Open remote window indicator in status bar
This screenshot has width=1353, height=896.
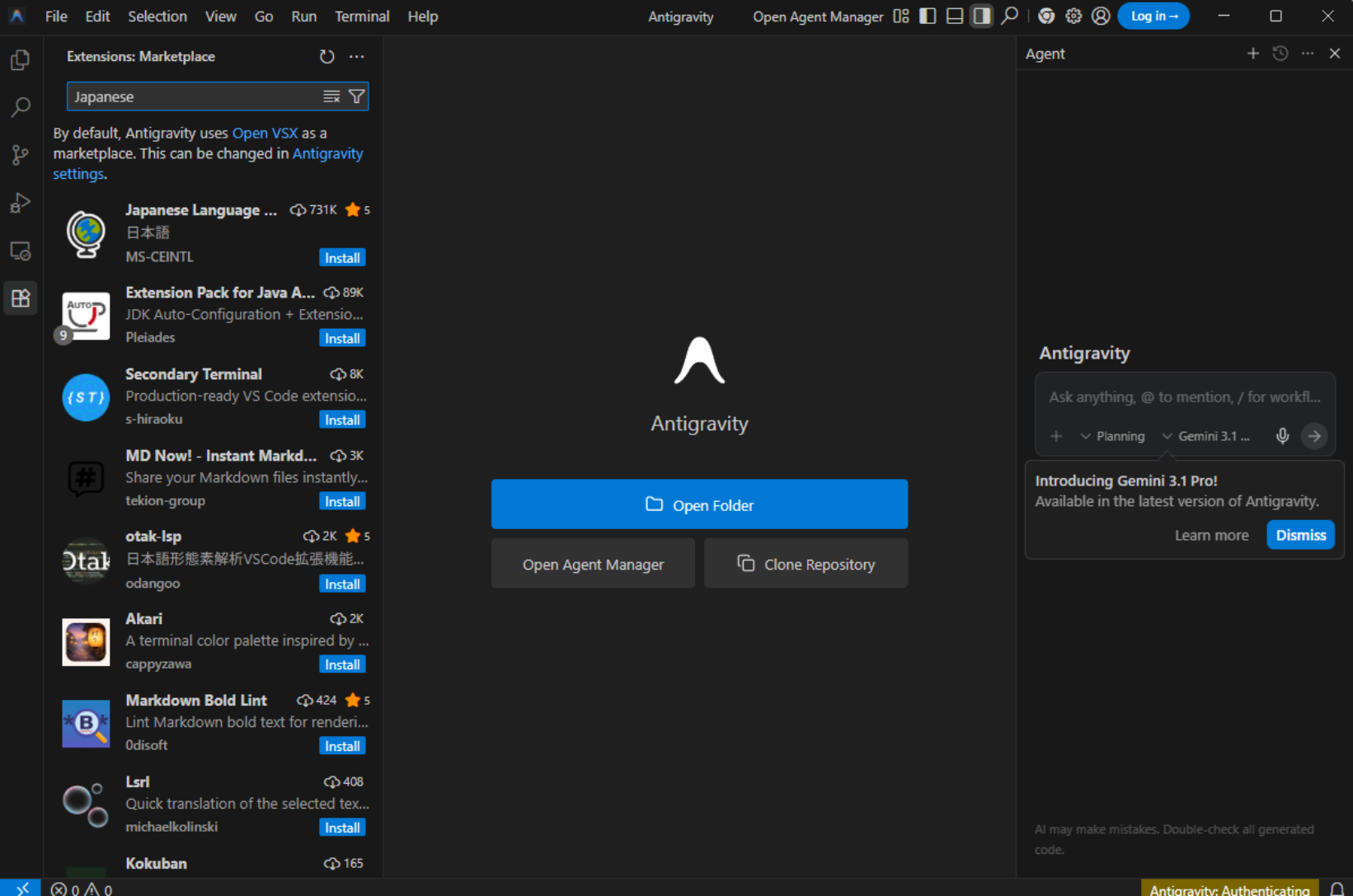click(x=21, y=889)
